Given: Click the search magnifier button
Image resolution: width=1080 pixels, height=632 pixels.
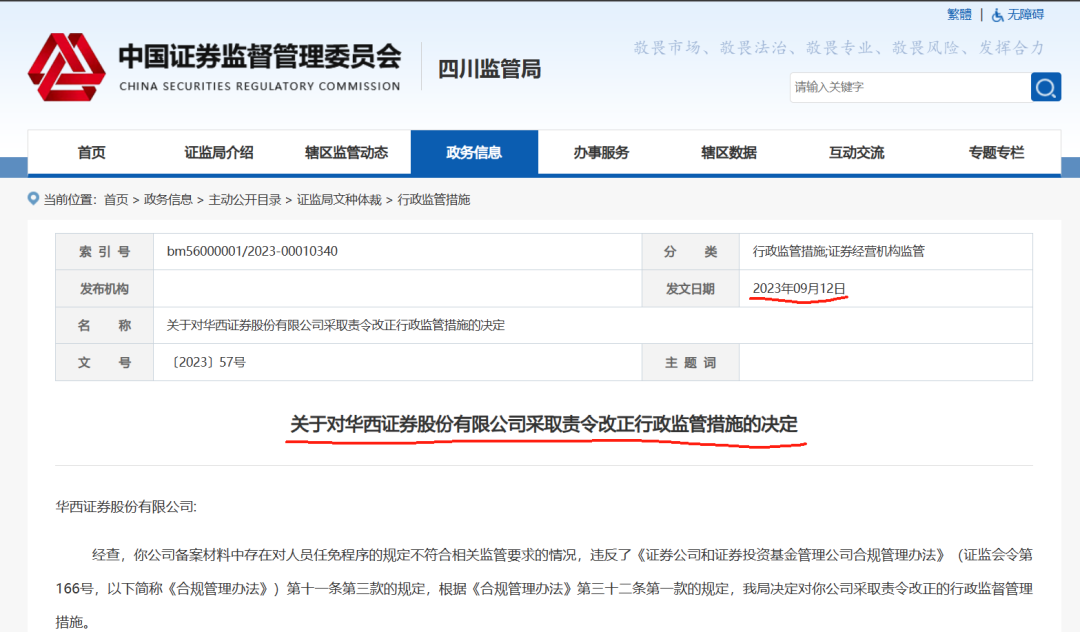Looking at the screenshot, I should (1046, 87).
